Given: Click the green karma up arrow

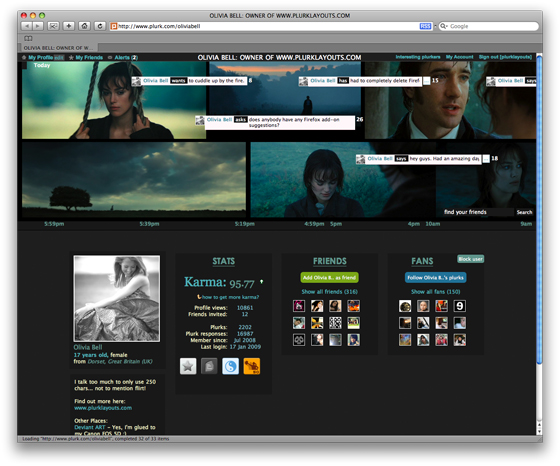Looking at the screenshot, I should click(261, 282).
